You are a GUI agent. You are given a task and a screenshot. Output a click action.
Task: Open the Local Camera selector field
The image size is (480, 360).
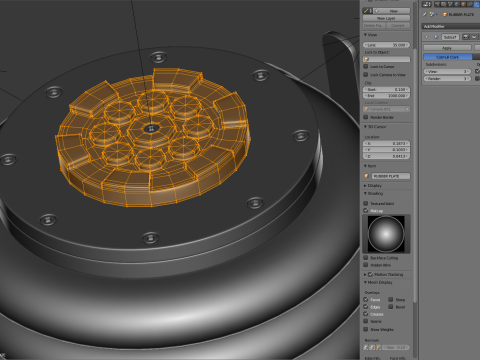tap(386, 109)
